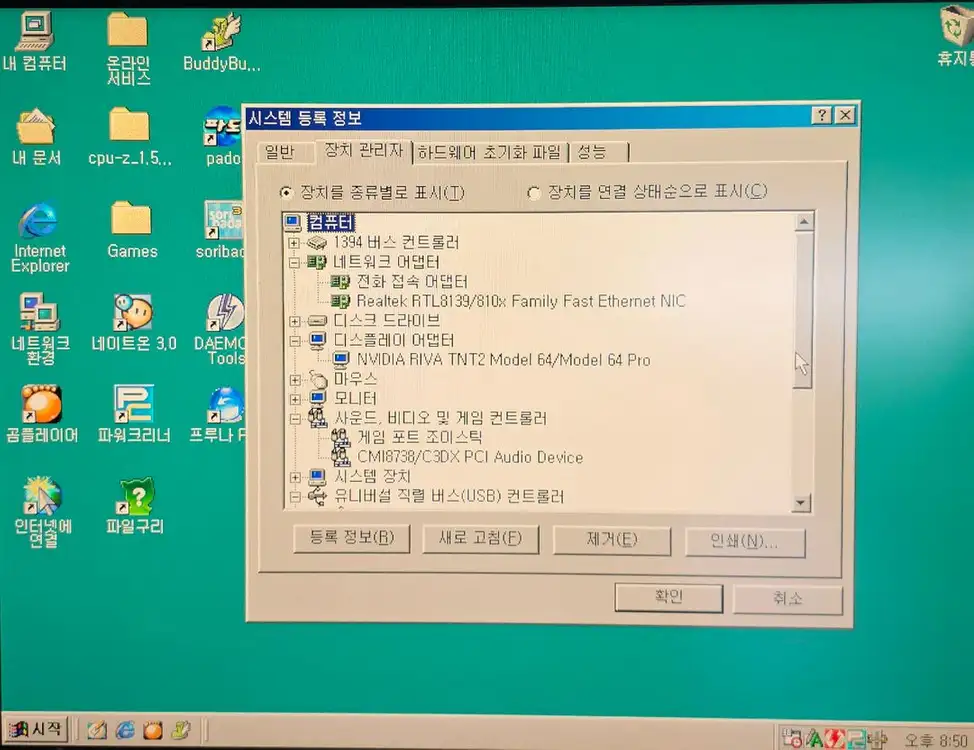Expand the 1394 버스 컨트롤러 node
The width and height of the screenshot is (974, 750).
(294, 243)
